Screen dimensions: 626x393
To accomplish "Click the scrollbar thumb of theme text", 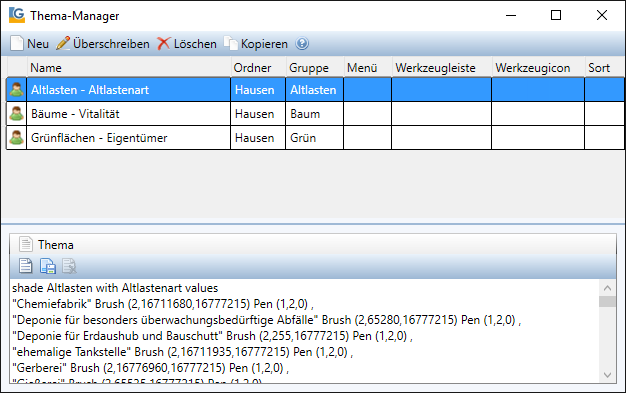I will point(607,301).
